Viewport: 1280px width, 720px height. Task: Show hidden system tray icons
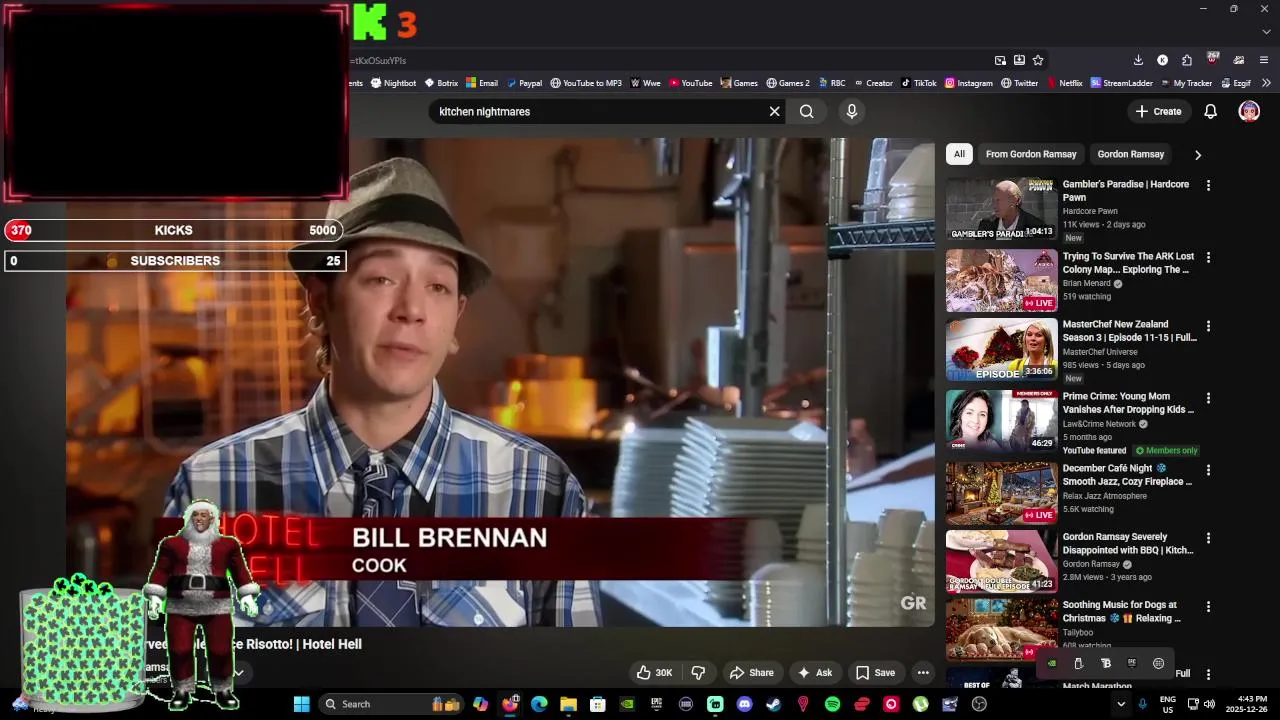click(1121, 704)
